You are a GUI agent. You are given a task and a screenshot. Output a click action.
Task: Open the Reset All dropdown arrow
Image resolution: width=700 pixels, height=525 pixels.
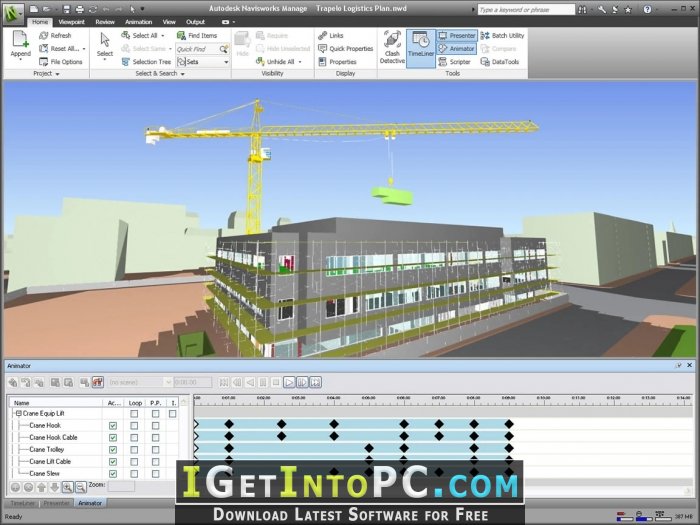click(84, 49)
